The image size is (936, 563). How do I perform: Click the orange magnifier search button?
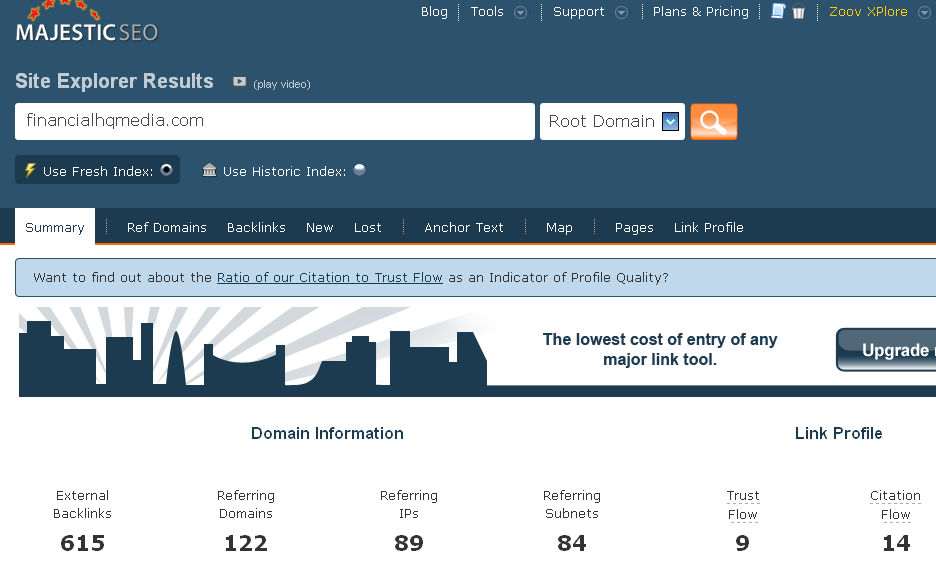[x=713, y=122]
